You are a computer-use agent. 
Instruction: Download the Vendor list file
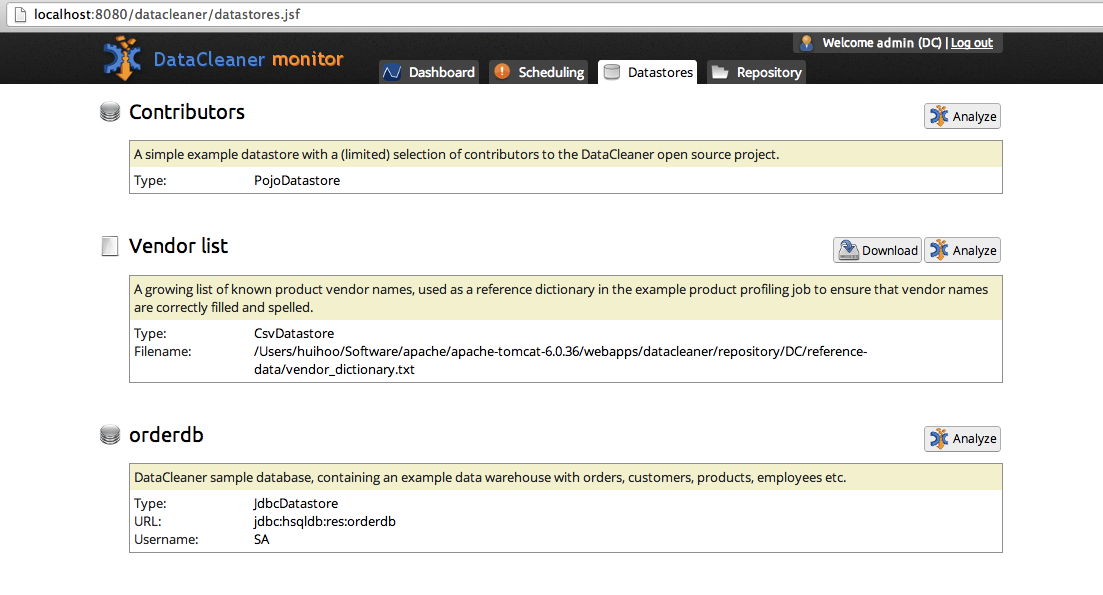878,250
